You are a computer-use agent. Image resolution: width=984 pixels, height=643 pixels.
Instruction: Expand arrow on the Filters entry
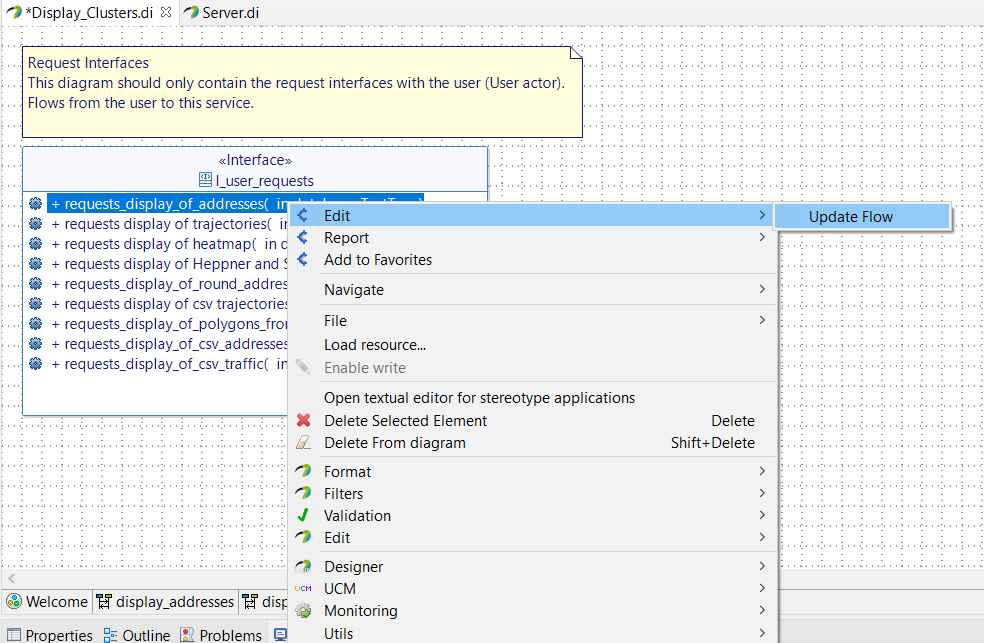tap(762, 493)
